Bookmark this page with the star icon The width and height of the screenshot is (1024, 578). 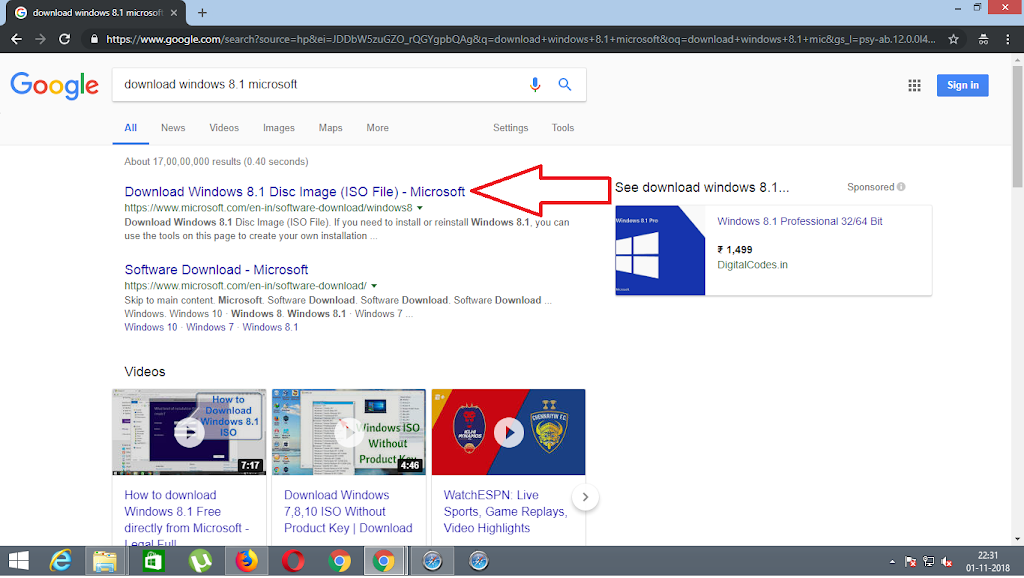(954, 39)
